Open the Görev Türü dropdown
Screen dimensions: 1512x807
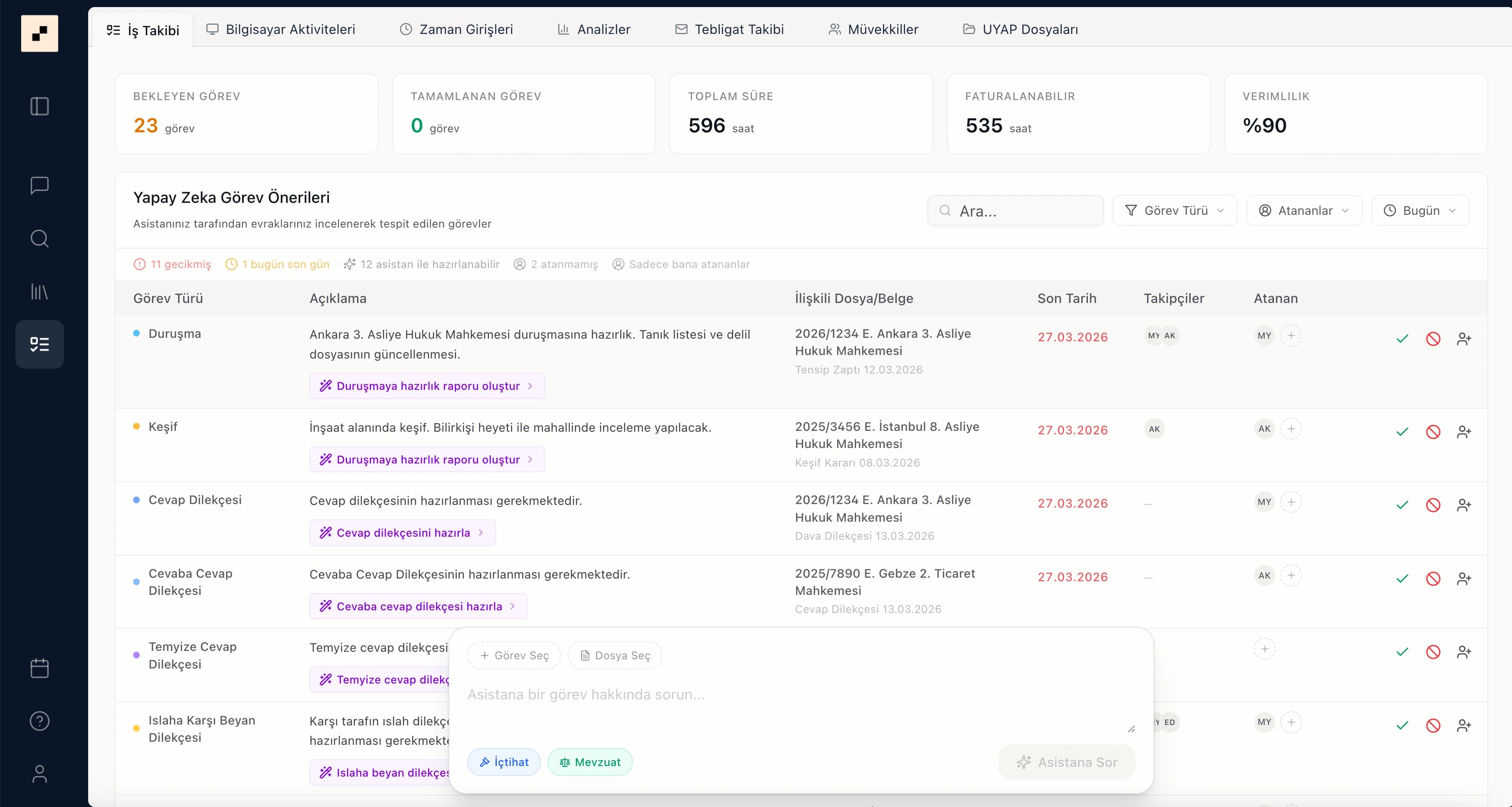click(x=1174, y=210)
